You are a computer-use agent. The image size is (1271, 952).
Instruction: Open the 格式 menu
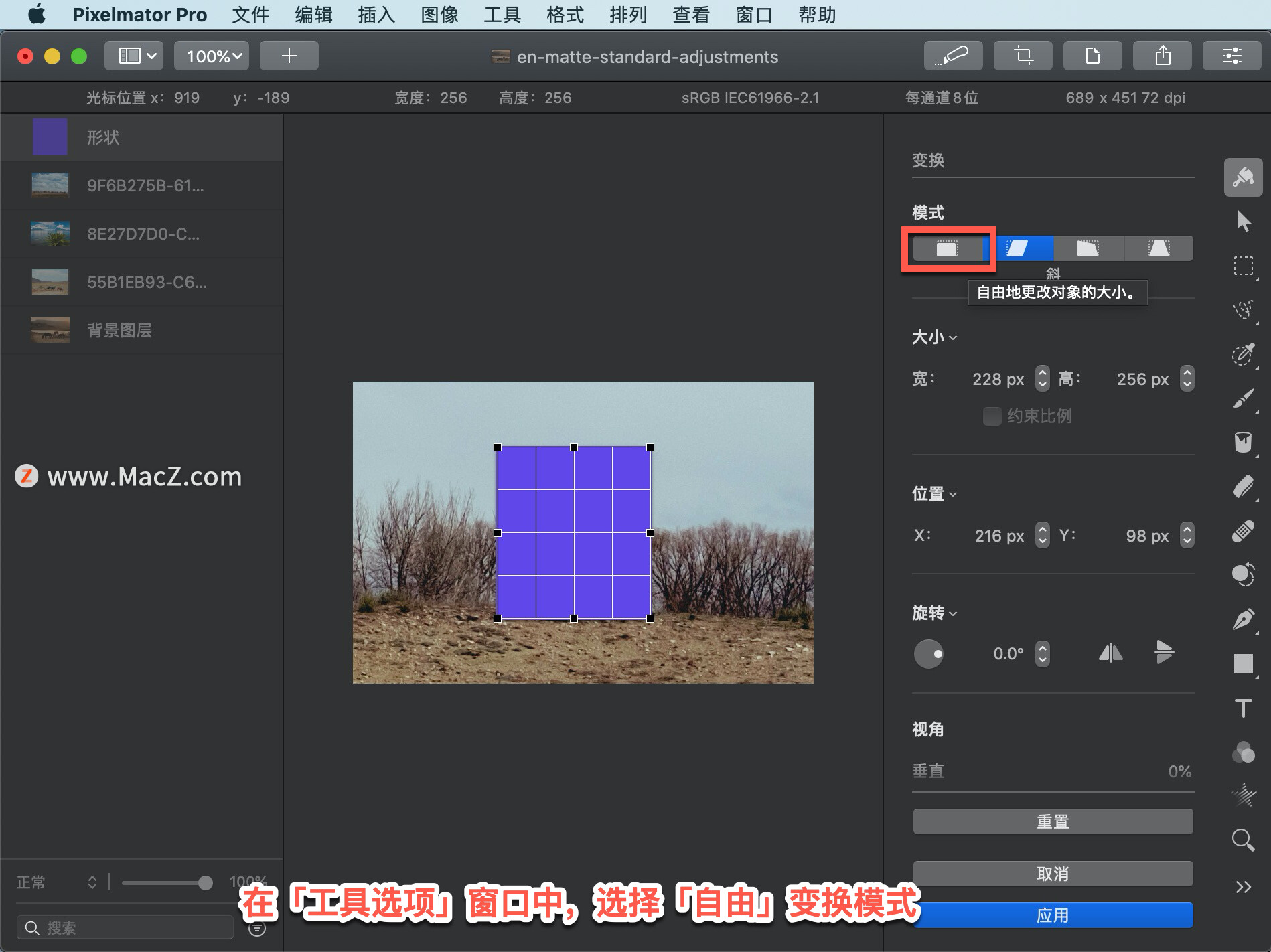[x=565, y=15]
